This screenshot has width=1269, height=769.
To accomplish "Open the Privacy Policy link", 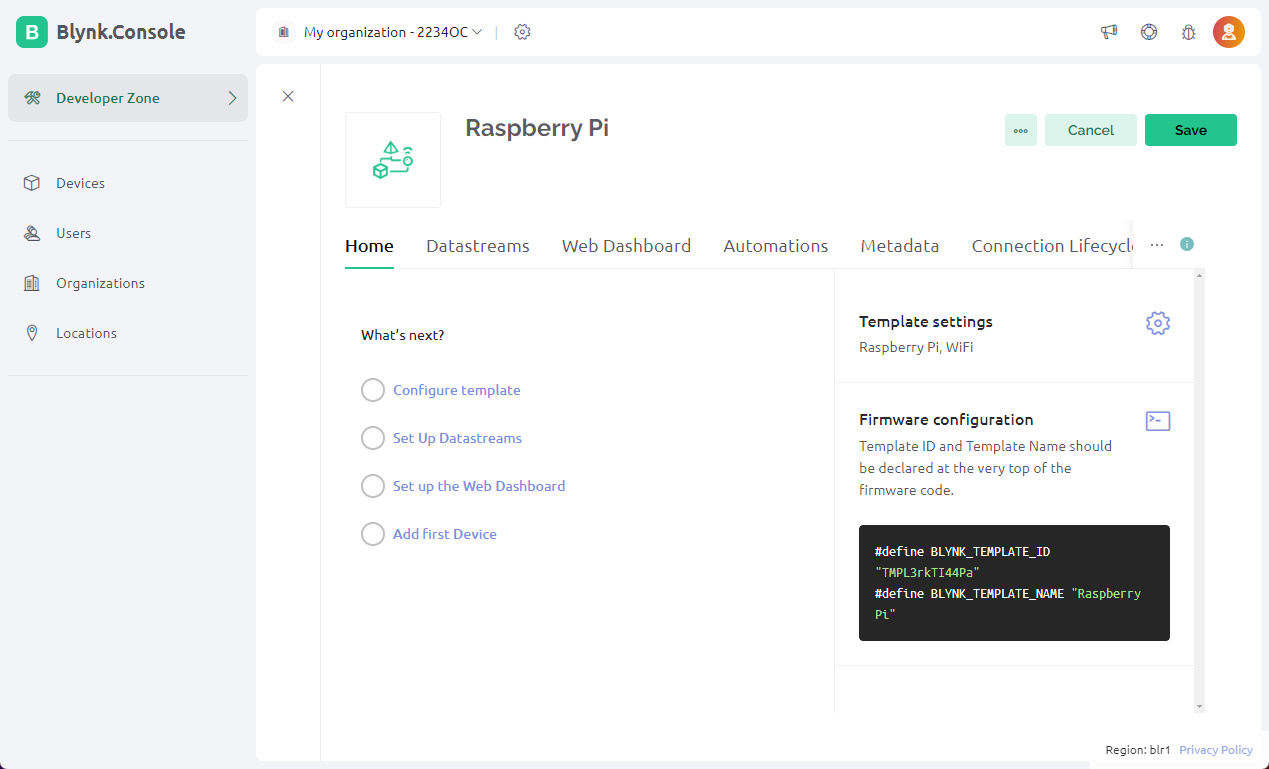I will tap(1216, 749).
